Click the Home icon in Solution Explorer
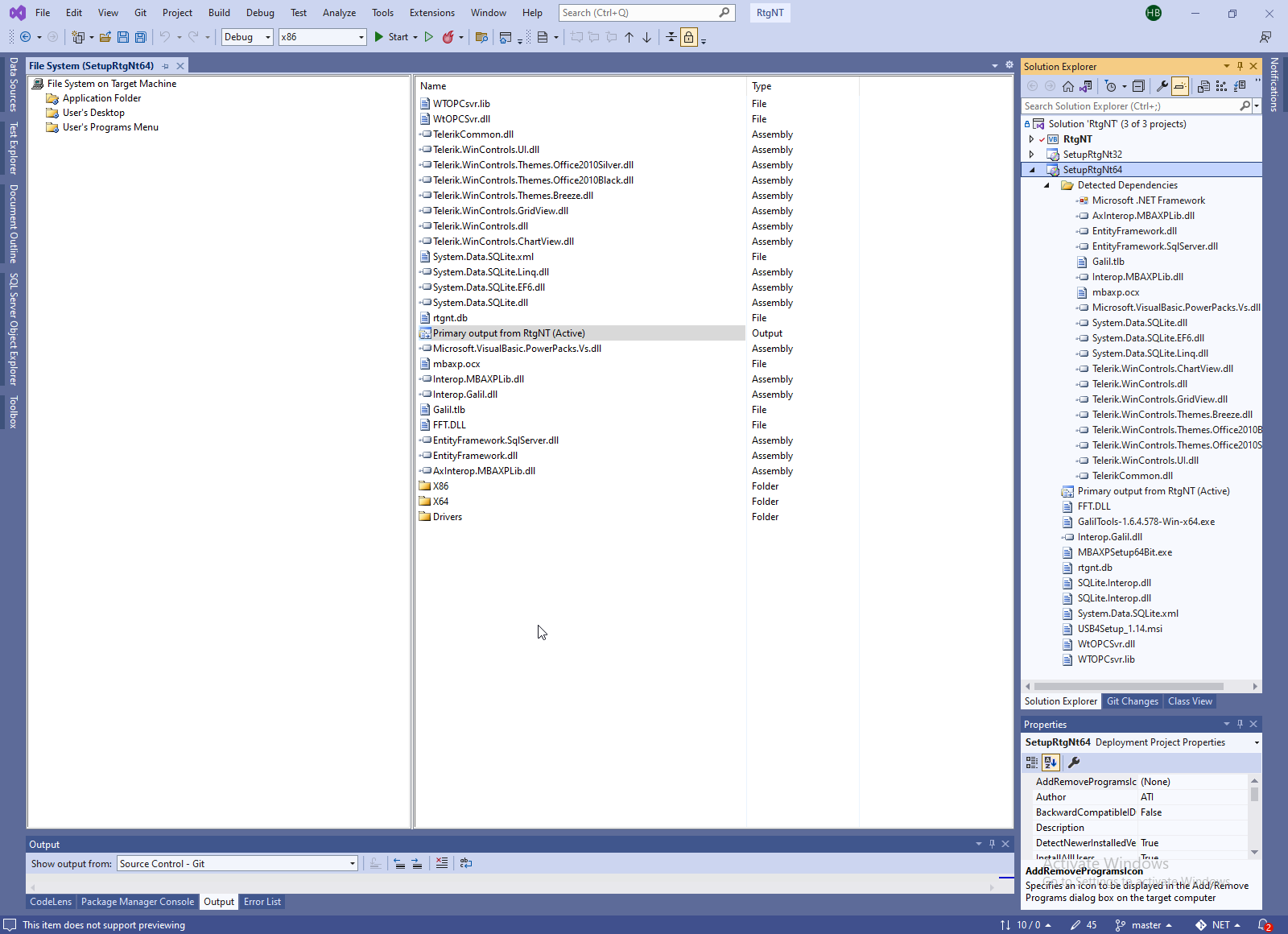This screenshot has width=1288, height=934. click(x=1068, y=86)
